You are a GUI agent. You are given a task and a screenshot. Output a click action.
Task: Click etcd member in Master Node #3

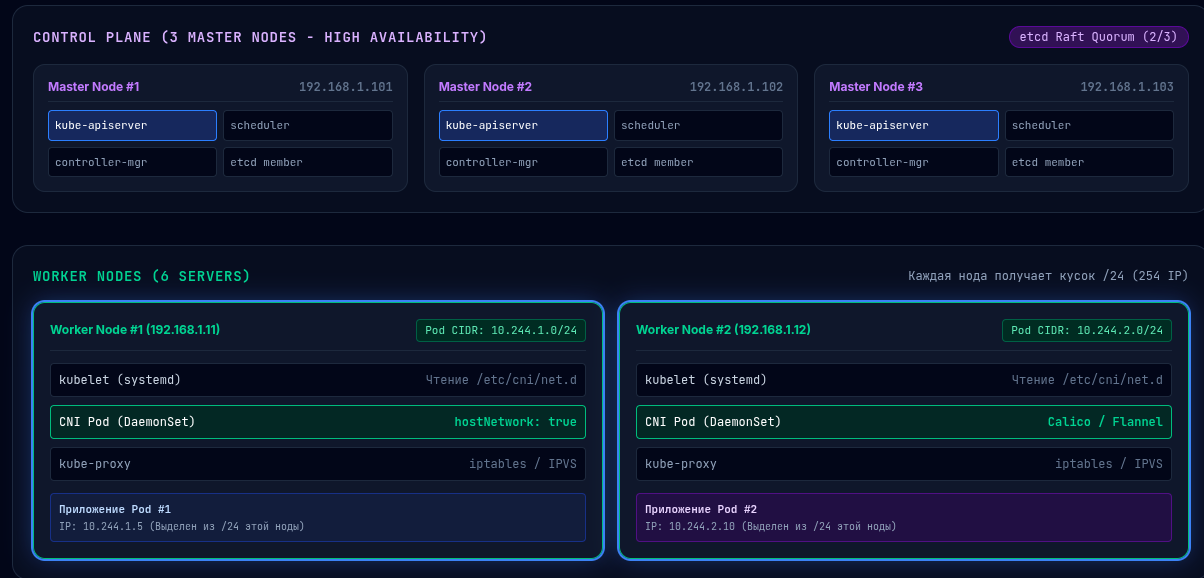click(1089, 162)
